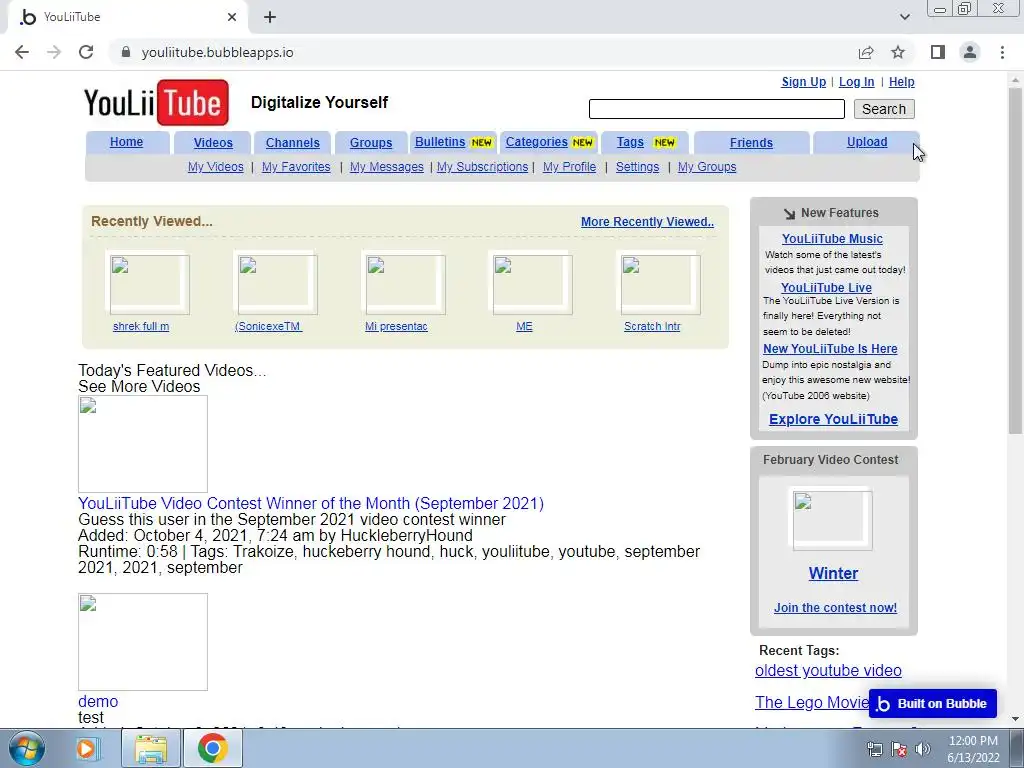Open My Subscriptions link
Viewport: 1024px width, 768px height.
pyautogui.click(x=482, y=167)
